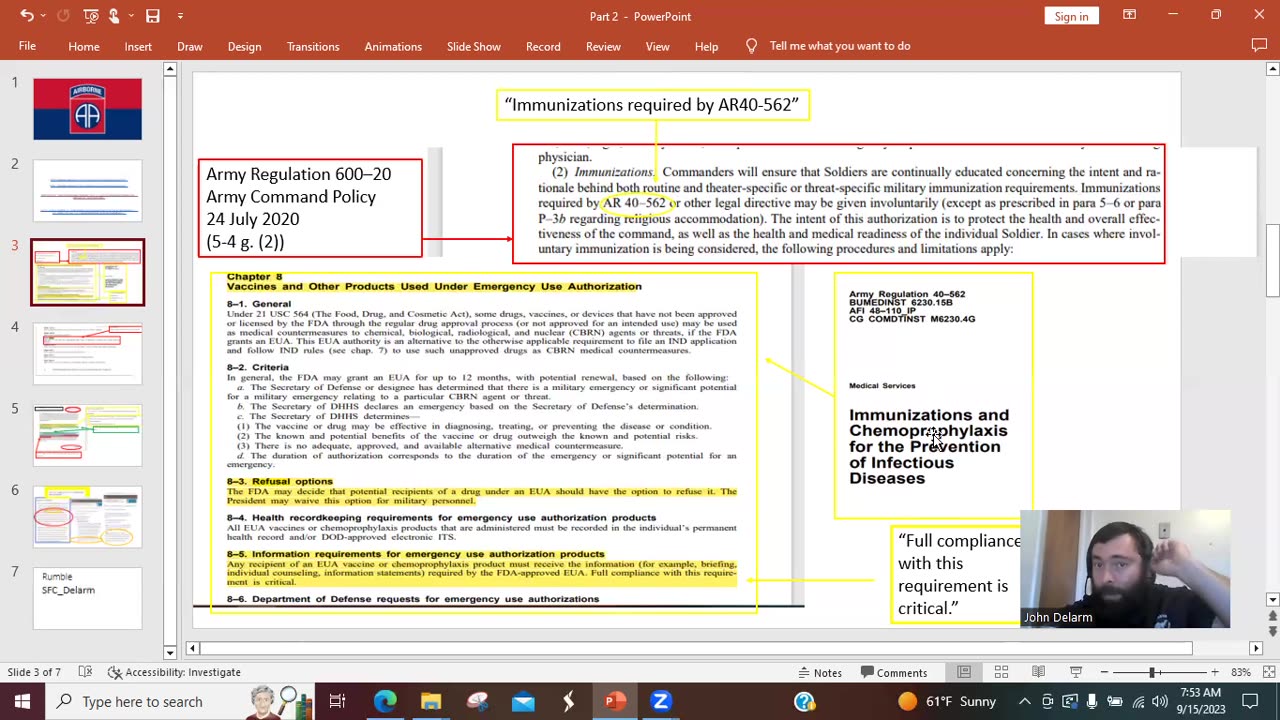
Task: Open Ribbon Display Options icon
Action: (1129, 15)
